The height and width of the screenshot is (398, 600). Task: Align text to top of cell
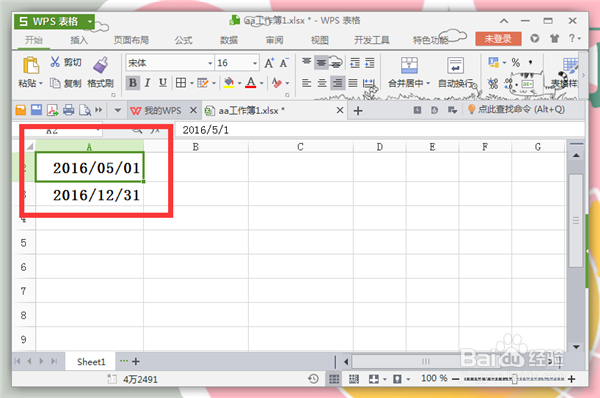pyautogui.click(x=307, y=62)
